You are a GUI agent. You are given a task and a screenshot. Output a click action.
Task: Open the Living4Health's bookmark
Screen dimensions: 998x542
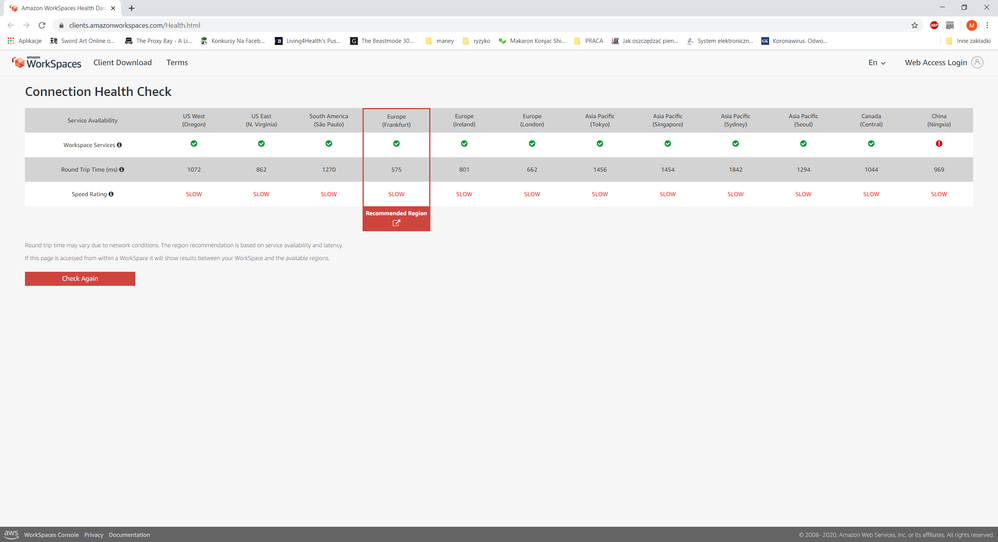tap(307, 41)
